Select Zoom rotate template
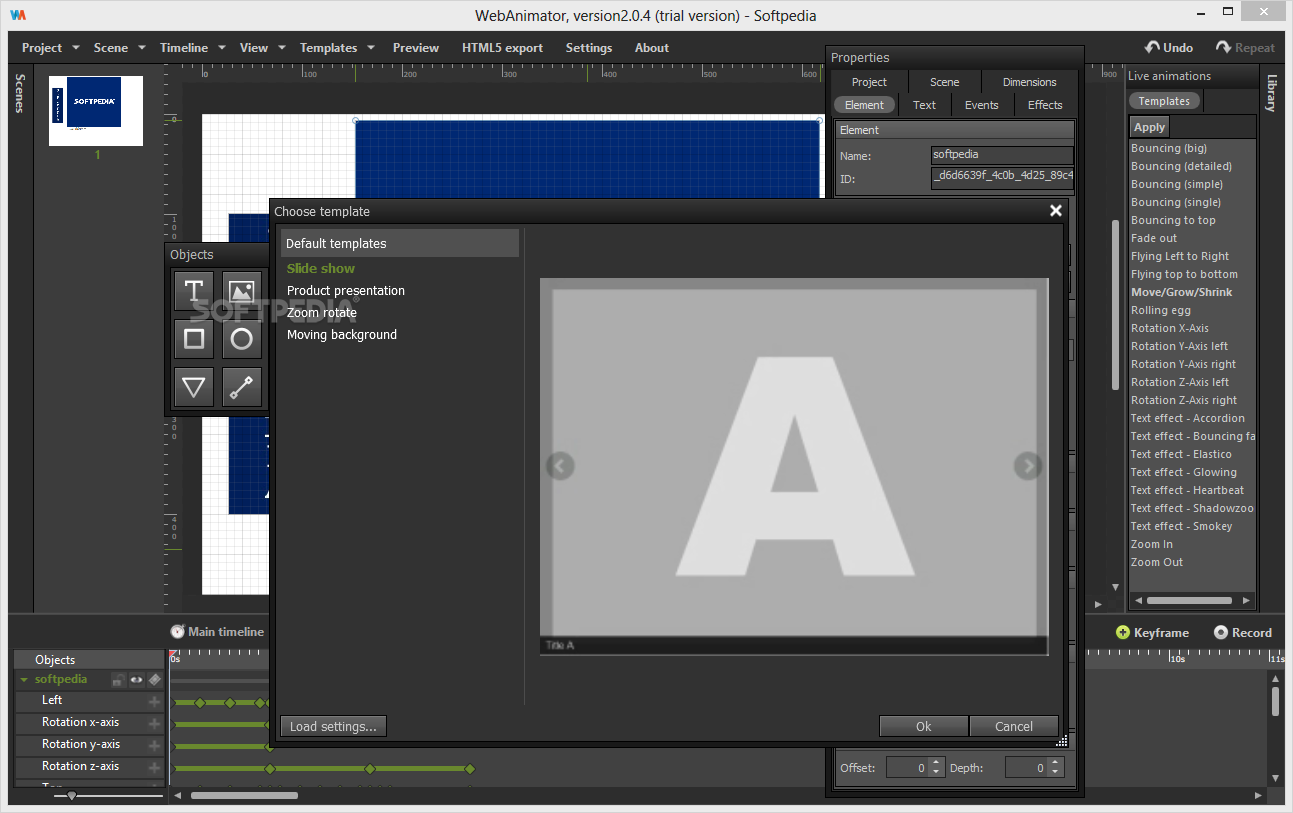The height and width of the screenshot is (813, 1293). (x=322, y=313)
